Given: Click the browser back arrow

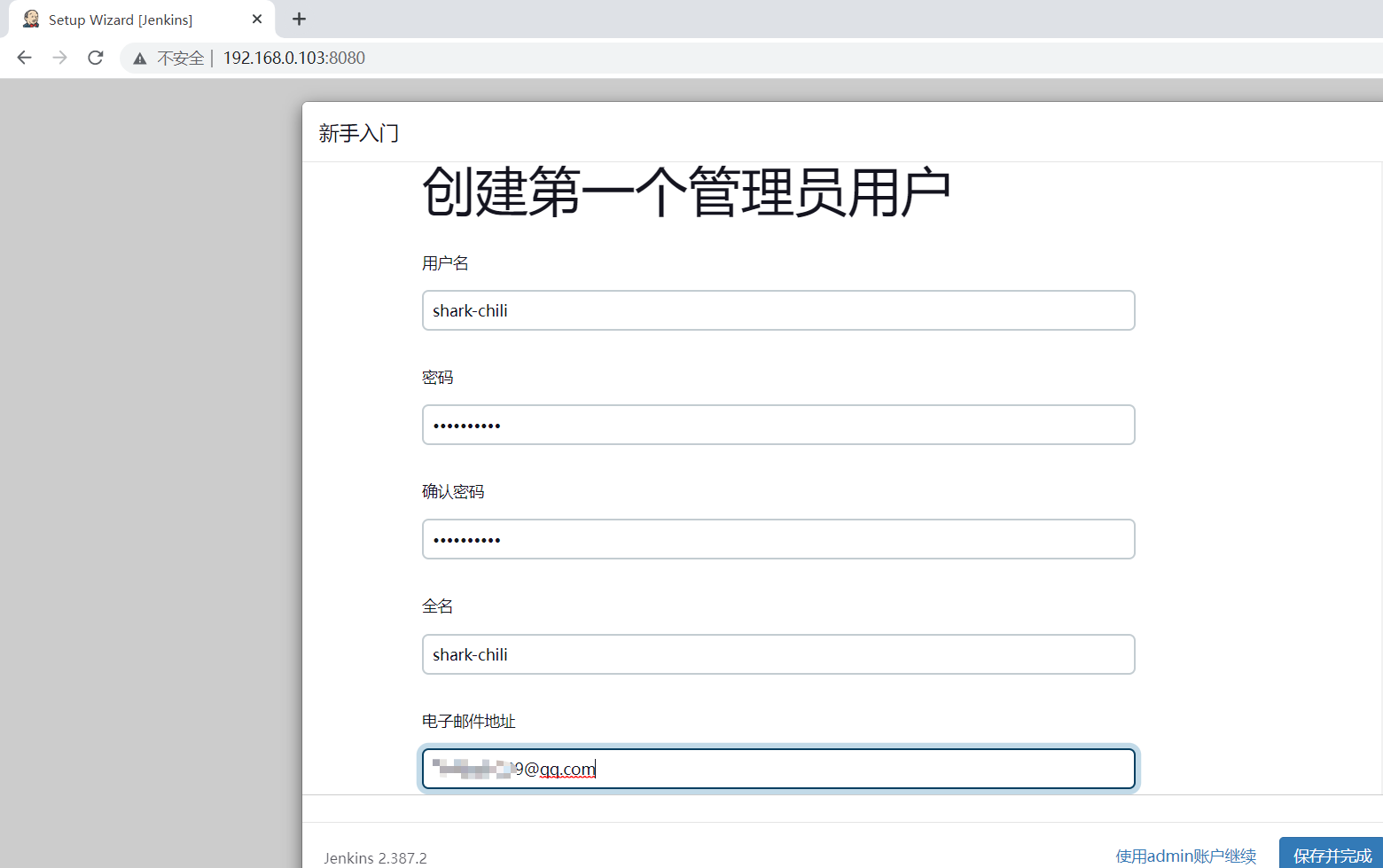Looking at the screenshot, I should [23, 58].
